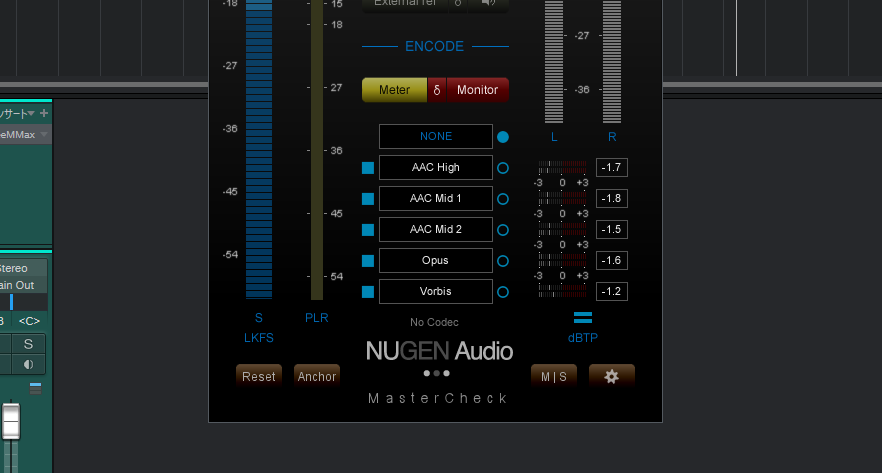The width and height of the screenshot is (882, 473).
Task: Select the AAC Mid 2 radio button
Action: point(503,229)
